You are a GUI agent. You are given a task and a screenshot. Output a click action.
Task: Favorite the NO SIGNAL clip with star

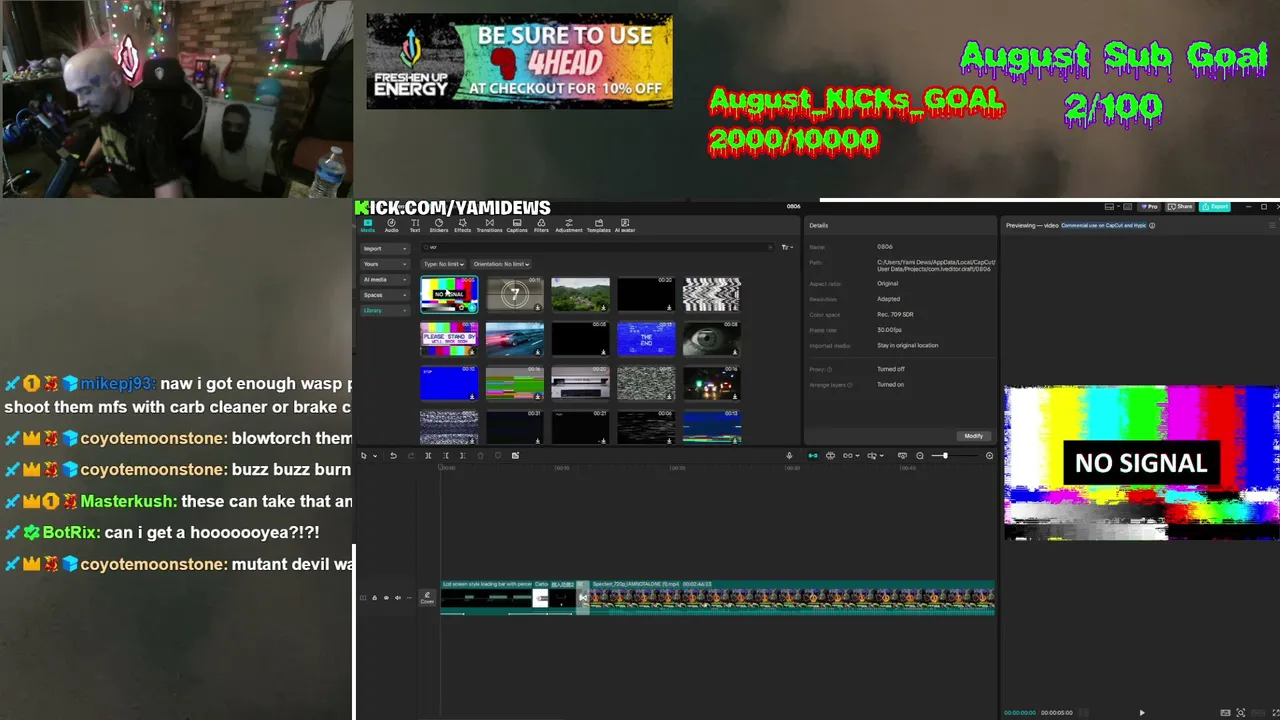tap(461, 308)
